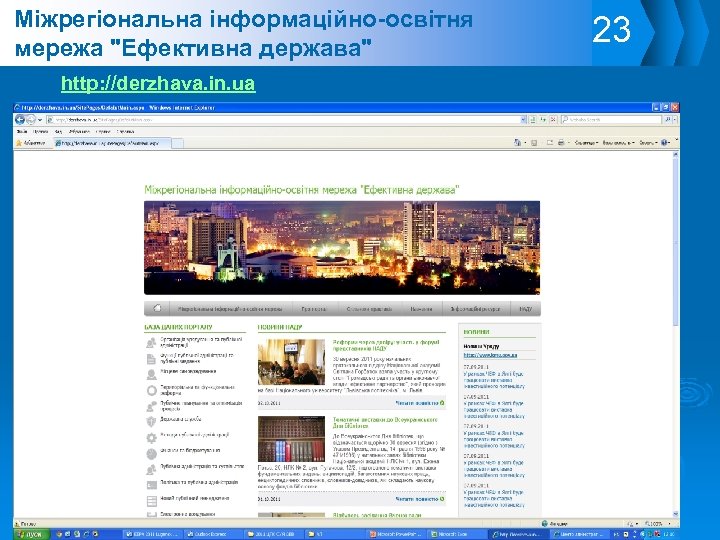
Task: Open 'Інформаційні ресурси' nav item
Action: click(x=475, y=309)
